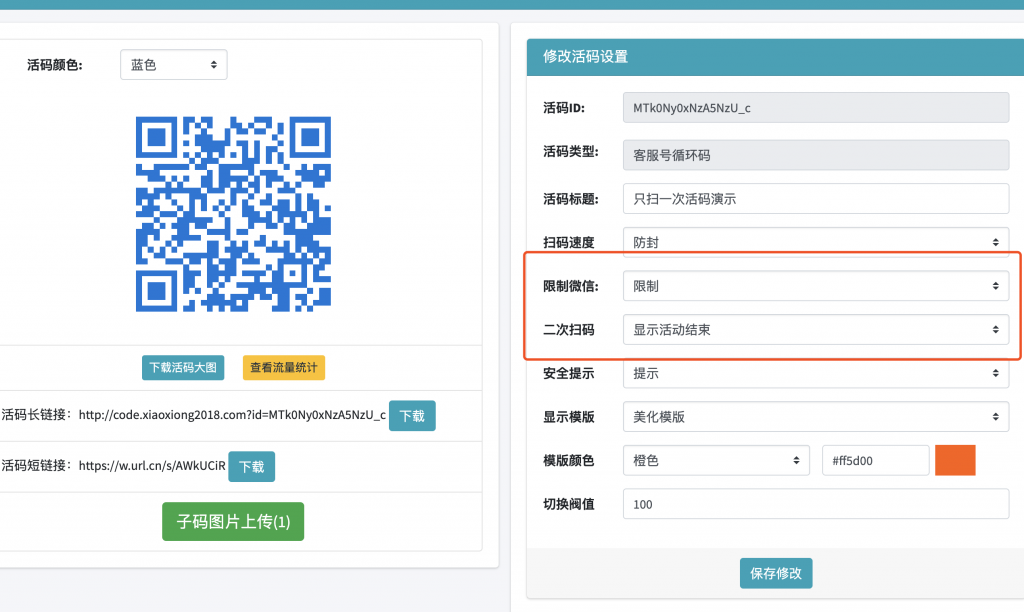Click the green 子码图片上传(1) button

(x=233, y=521)
